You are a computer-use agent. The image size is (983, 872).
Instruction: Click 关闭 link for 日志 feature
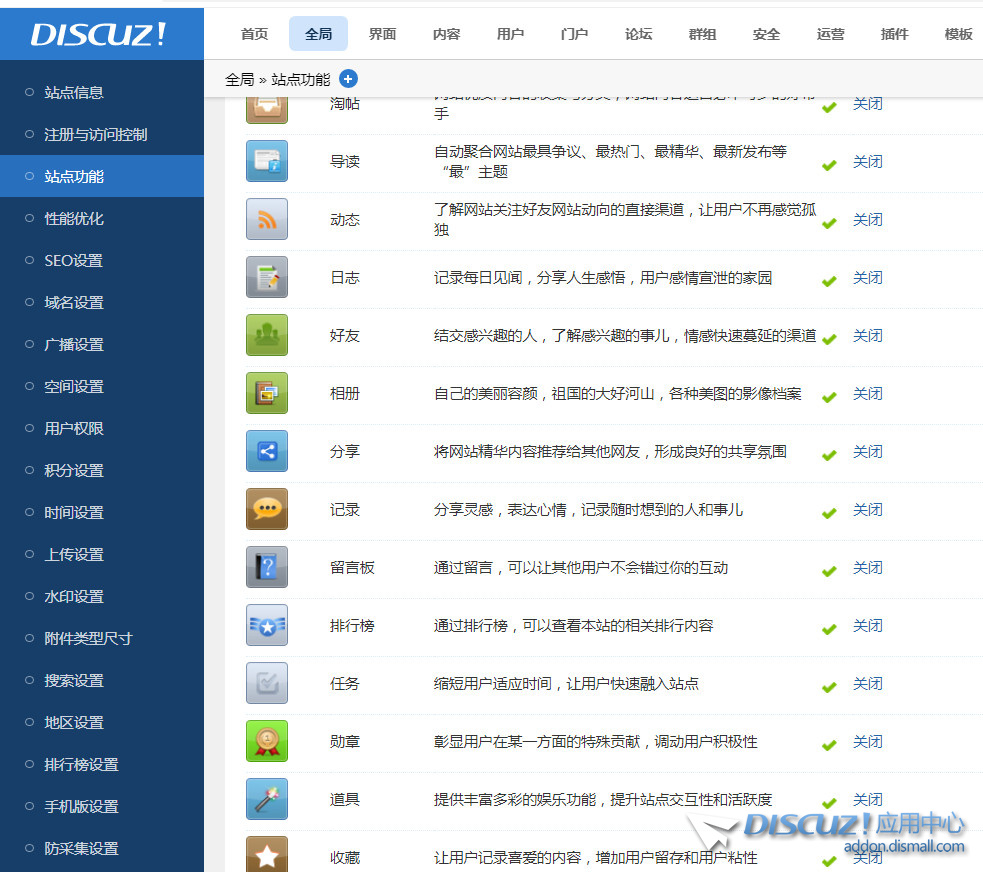(x=867, y=278)
